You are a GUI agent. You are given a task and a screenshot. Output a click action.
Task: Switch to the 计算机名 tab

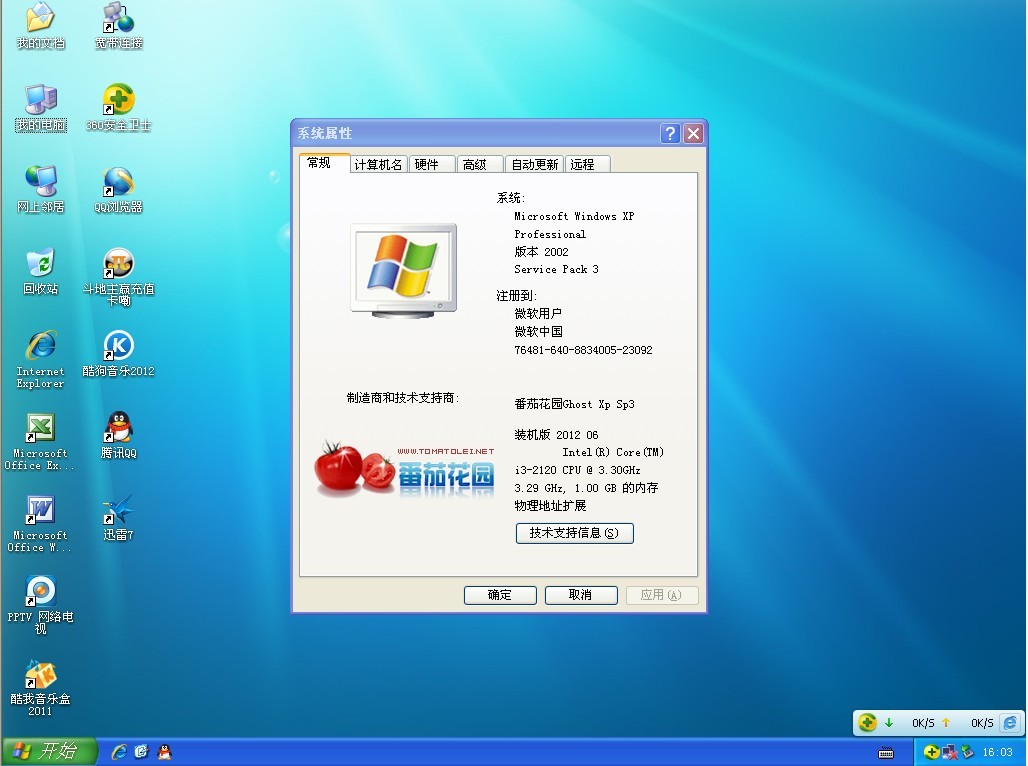[378, 165]
